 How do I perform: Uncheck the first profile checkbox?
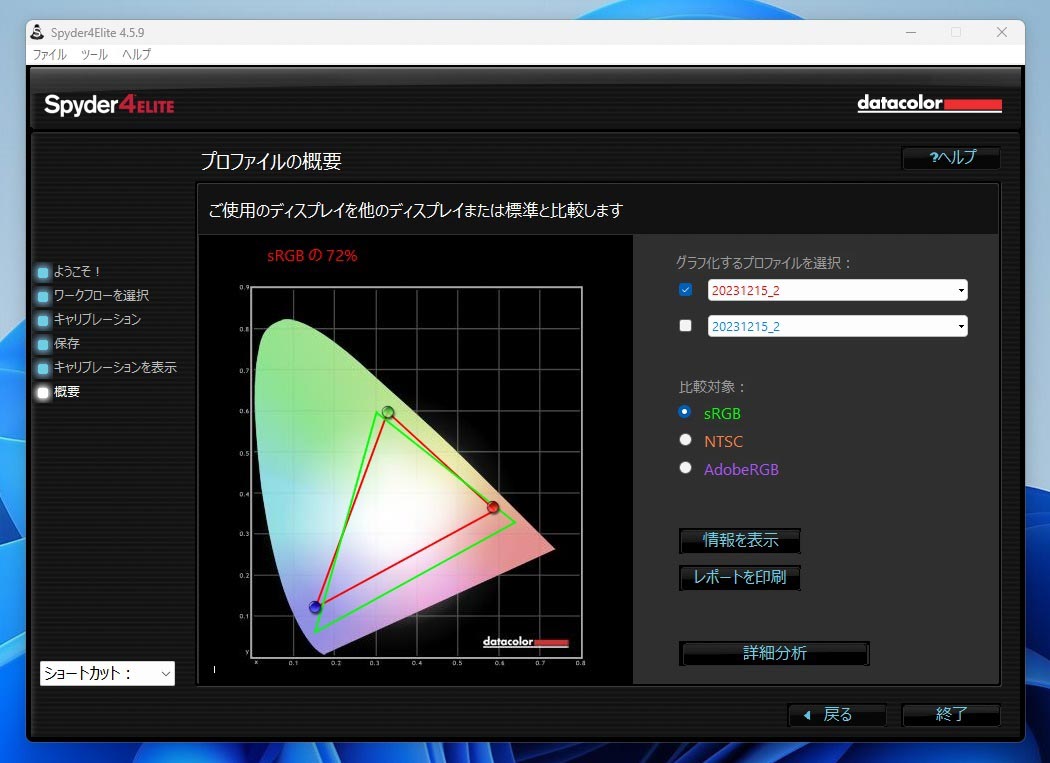[x=685, y=289]
